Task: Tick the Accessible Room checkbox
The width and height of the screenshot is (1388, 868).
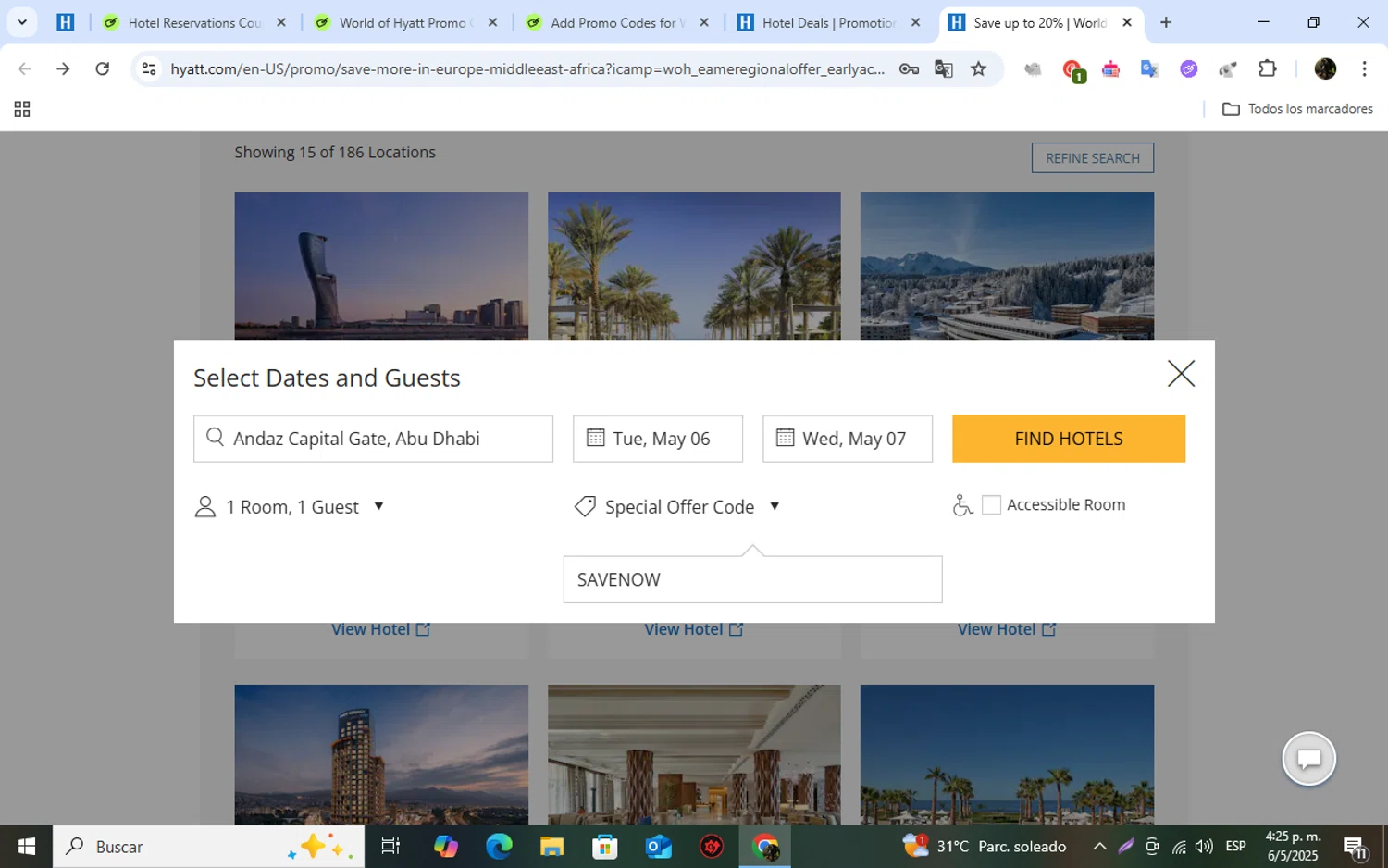Action: 991,504
